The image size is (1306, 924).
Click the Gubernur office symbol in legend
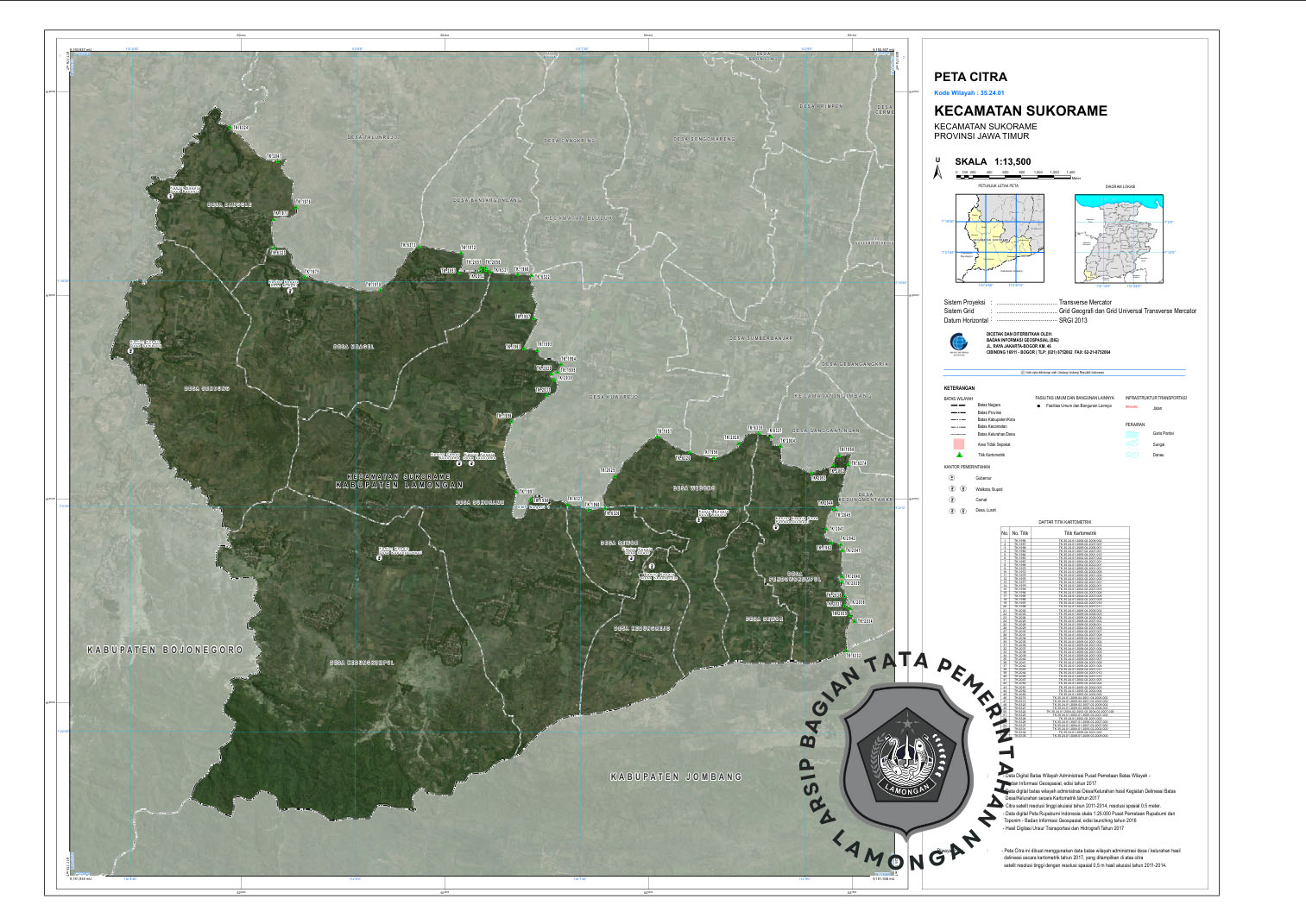[952, 478]
